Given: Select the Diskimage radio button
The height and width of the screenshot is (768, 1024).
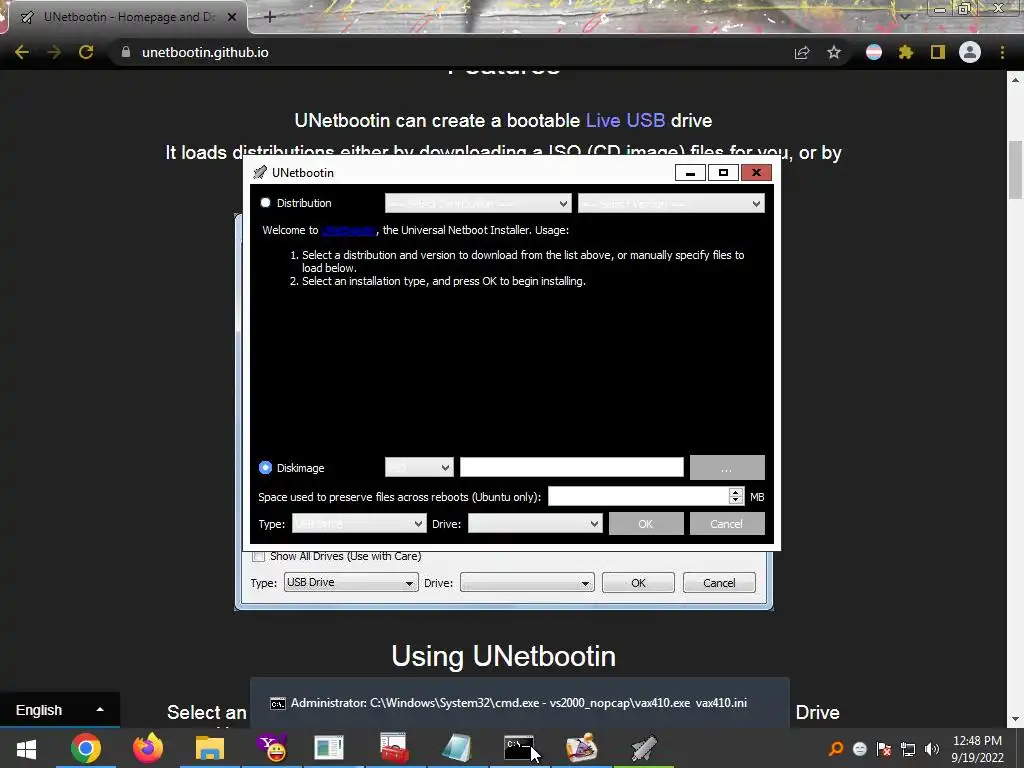Looking at the screenshot, I should coord(265,468).
